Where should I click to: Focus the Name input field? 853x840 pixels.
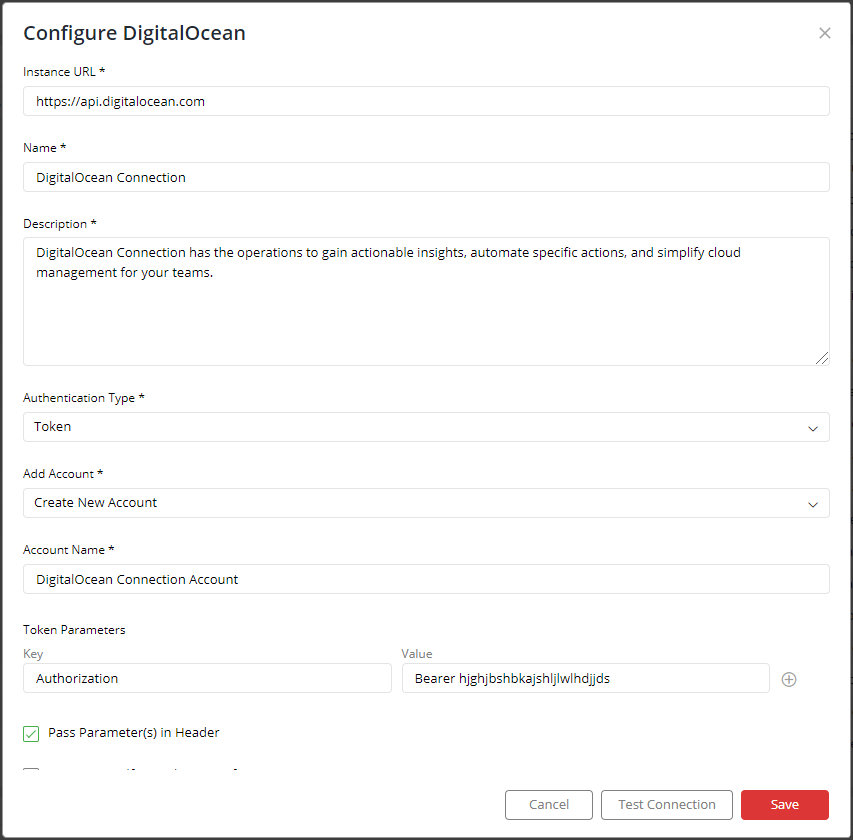click(426, 177)
